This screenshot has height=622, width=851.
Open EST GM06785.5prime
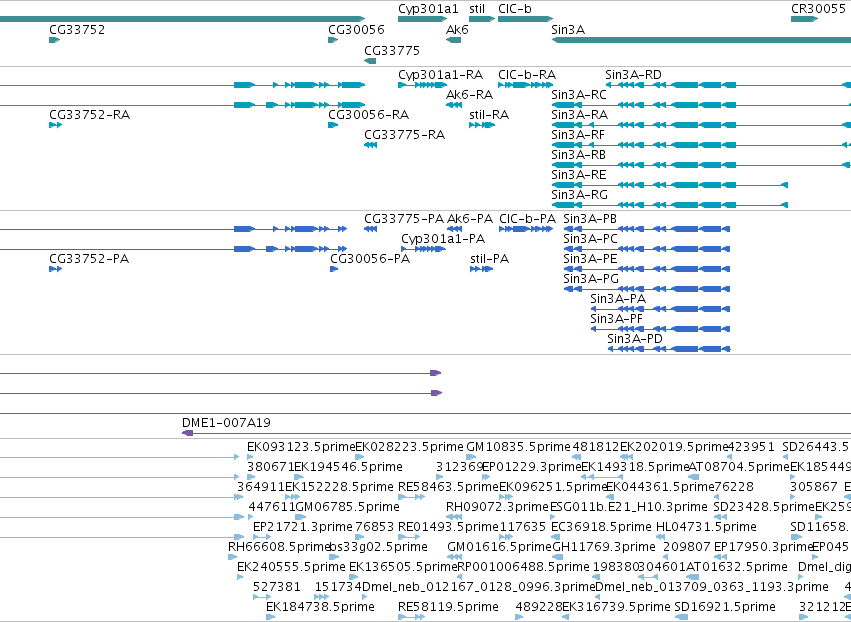click(347, 507)
